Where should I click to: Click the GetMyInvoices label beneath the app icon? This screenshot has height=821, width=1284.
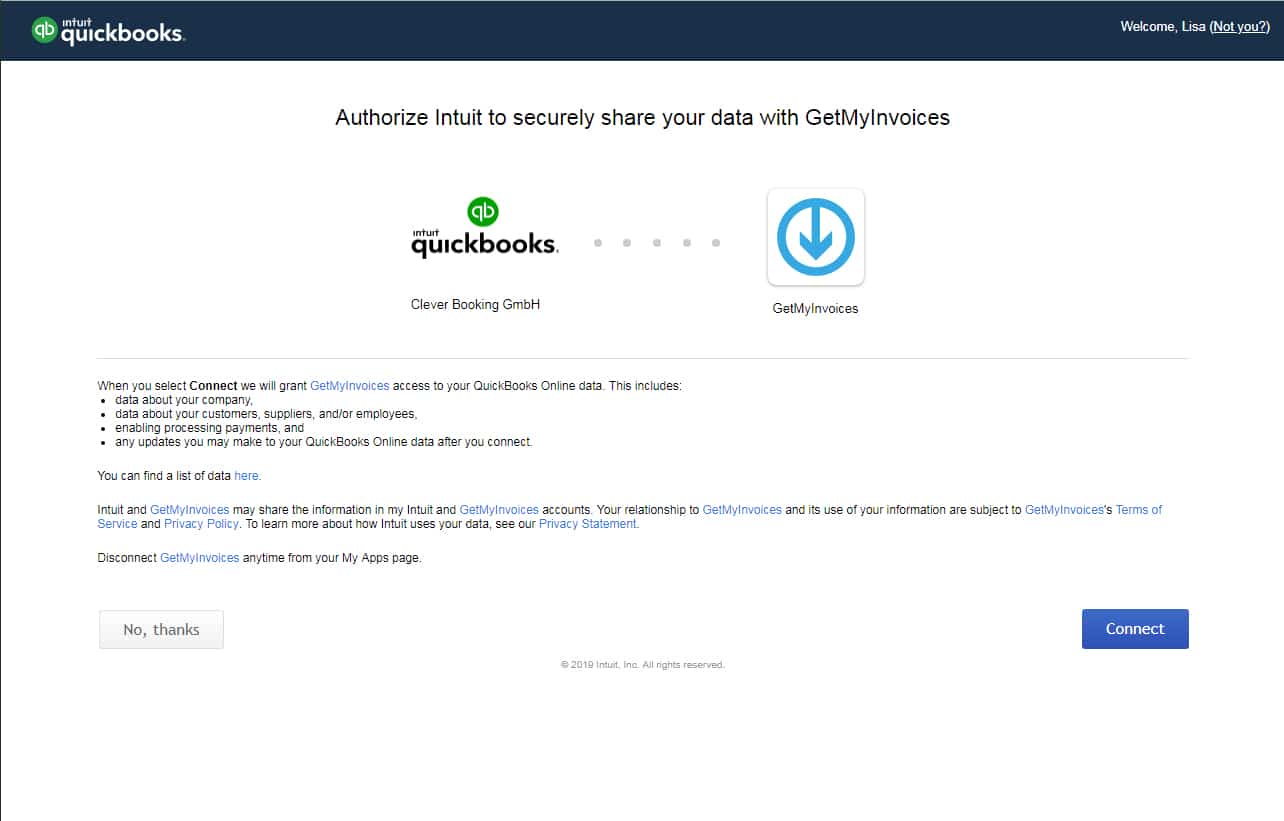[816, 309]
